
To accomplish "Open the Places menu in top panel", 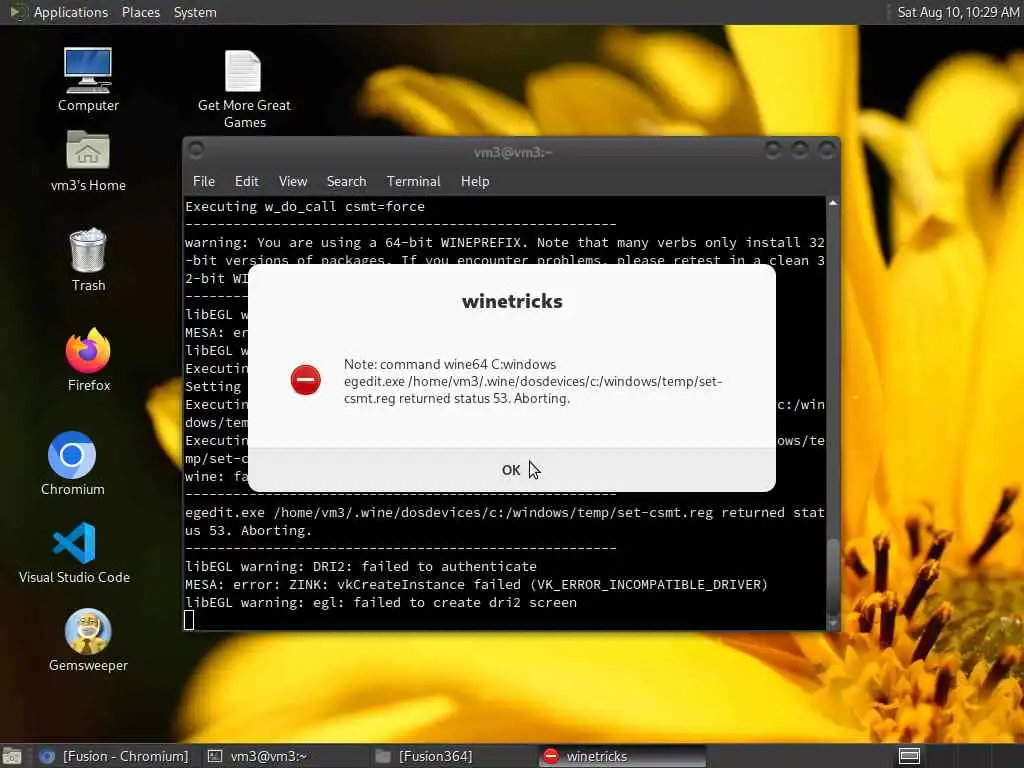I will 140,12.
